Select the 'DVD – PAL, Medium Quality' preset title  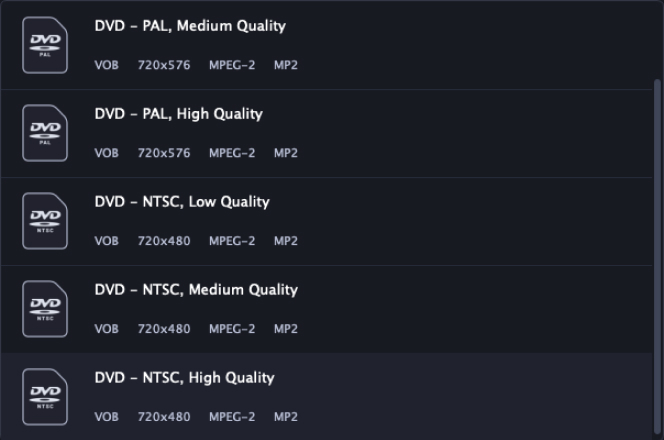(x=190, y=26)
